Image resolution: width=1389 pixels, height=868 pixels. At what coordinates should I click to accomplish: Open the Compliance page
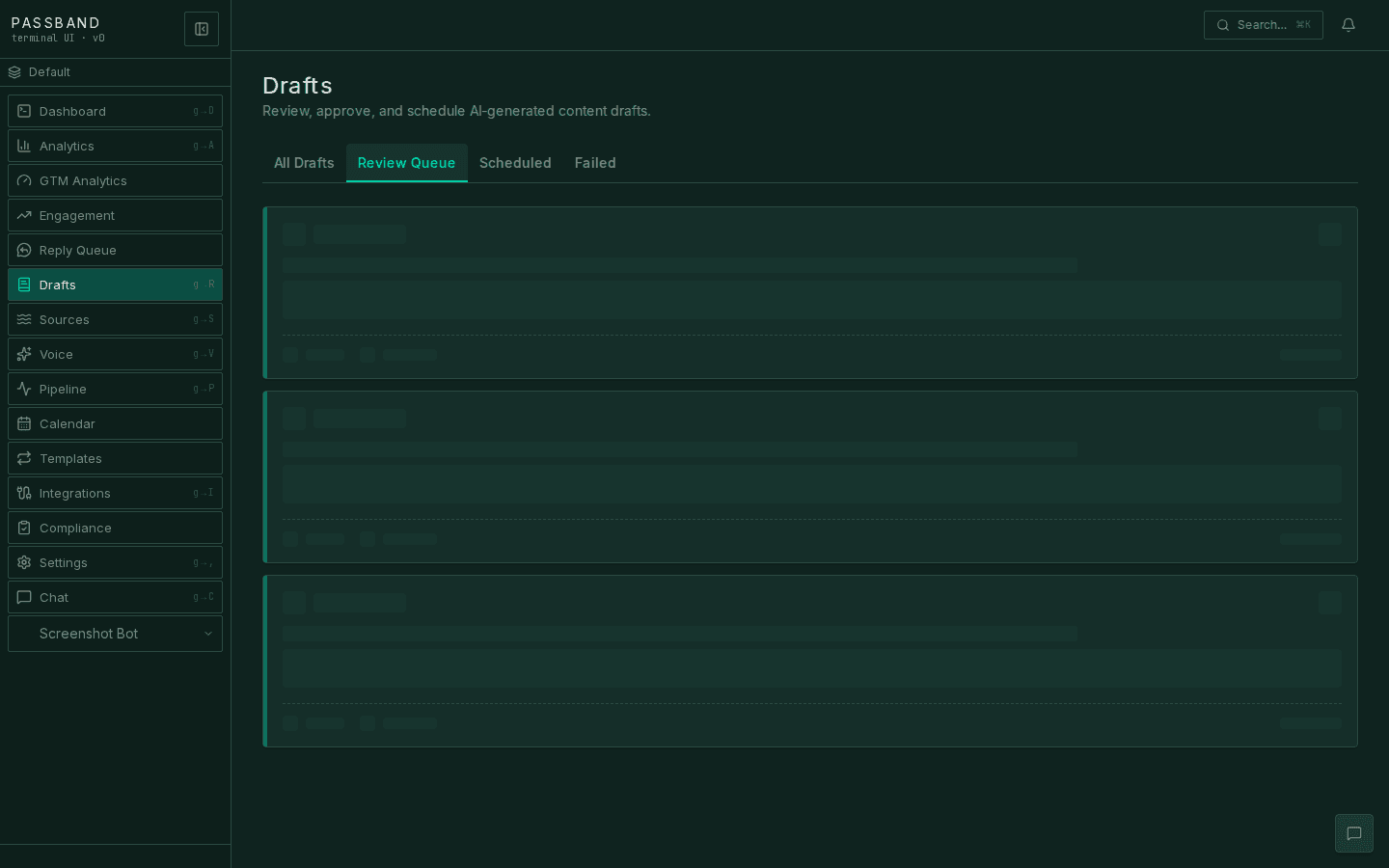[76, 528]
